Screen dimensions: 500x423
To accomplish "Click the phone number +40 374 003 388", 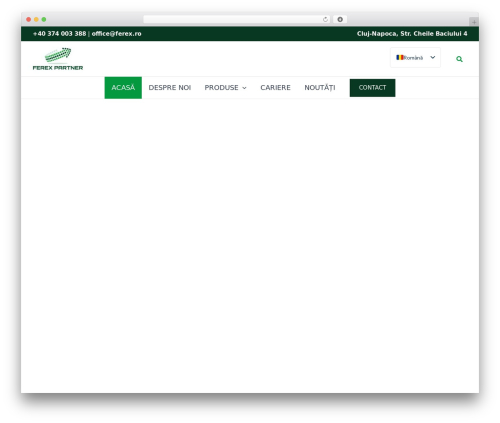I will (x=60, y=34).
